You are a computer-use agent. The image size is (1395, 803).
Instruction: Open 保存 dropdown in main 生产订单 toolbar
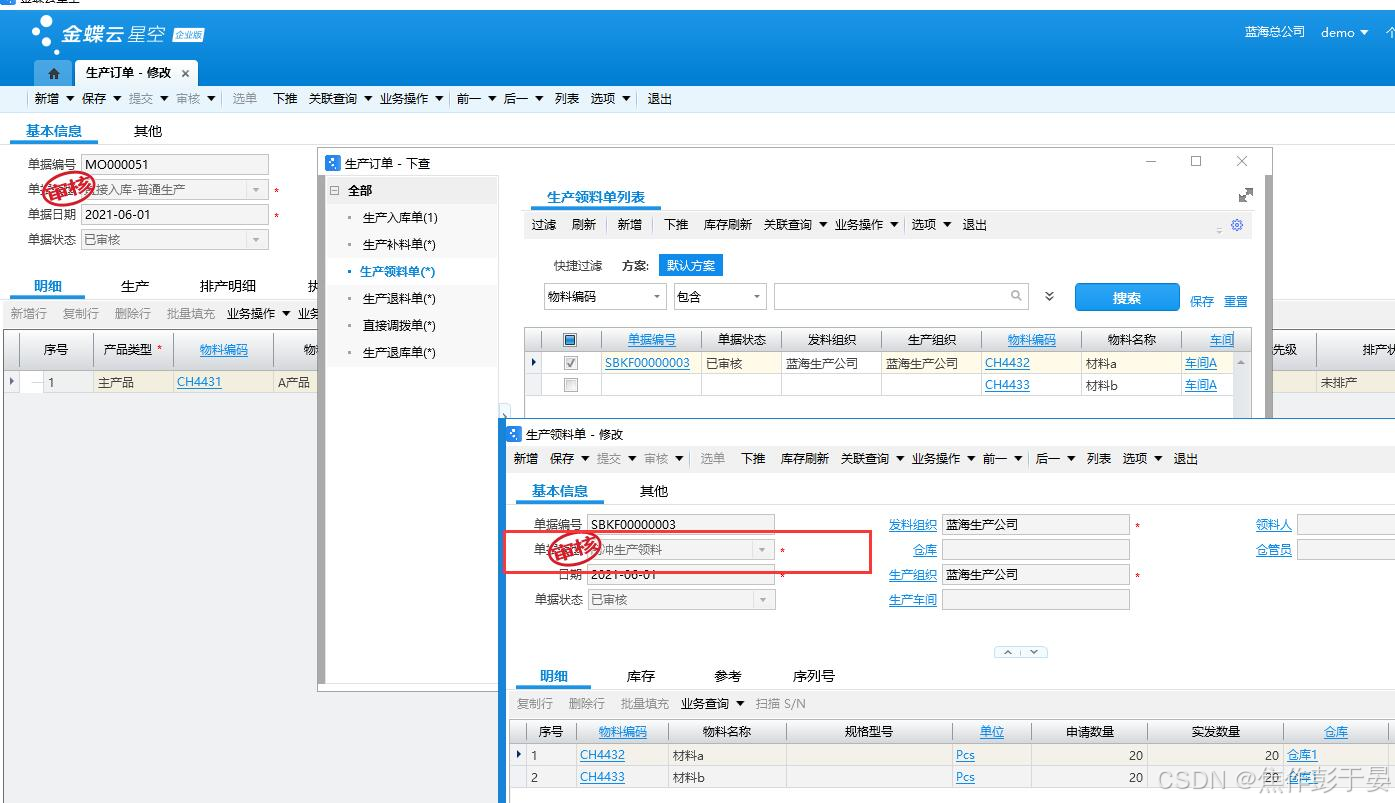point(117,99)
